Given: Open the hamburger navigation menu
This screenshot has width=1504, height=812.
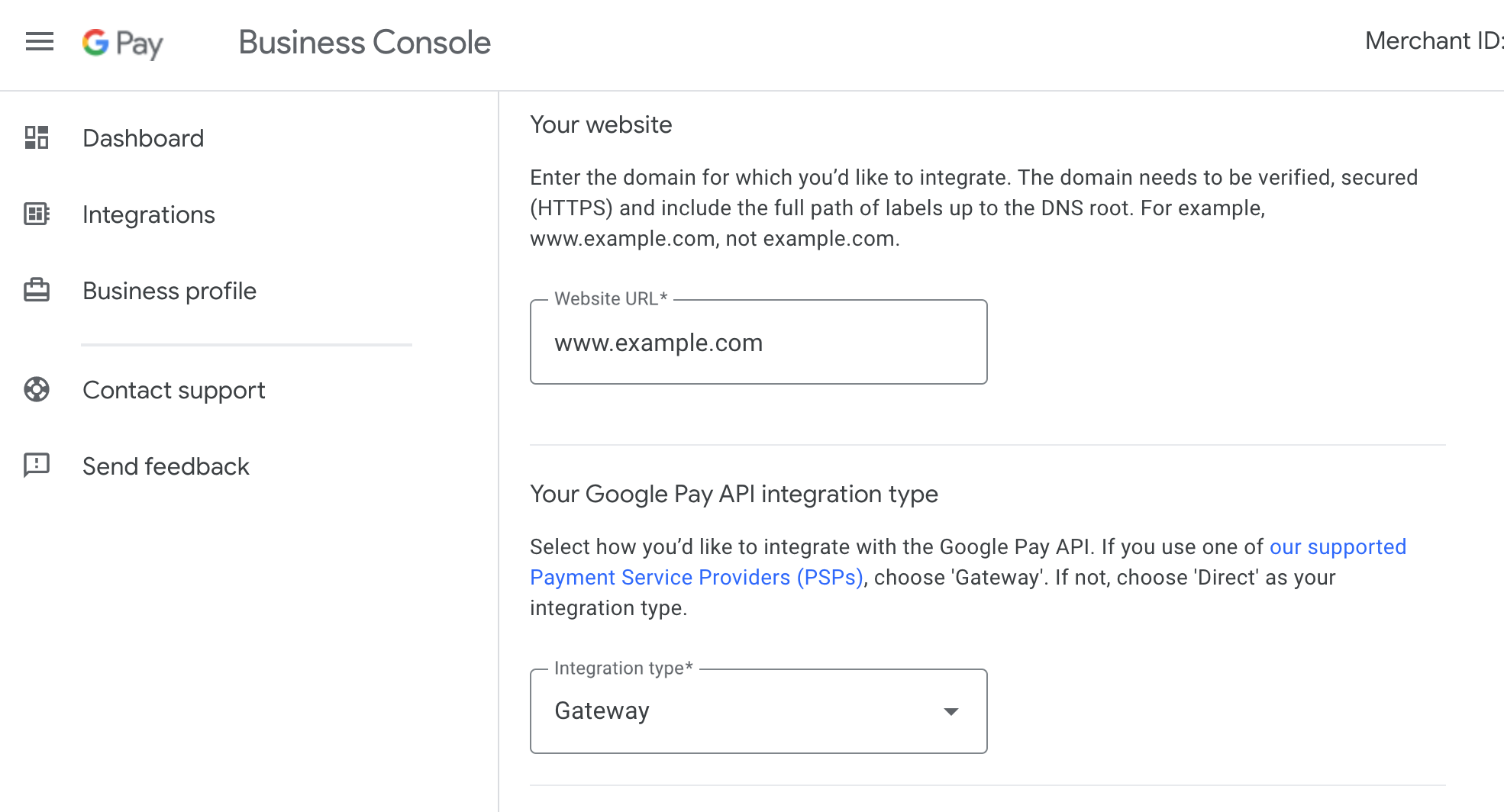Looking at the screenshot, I should point(40,42).
